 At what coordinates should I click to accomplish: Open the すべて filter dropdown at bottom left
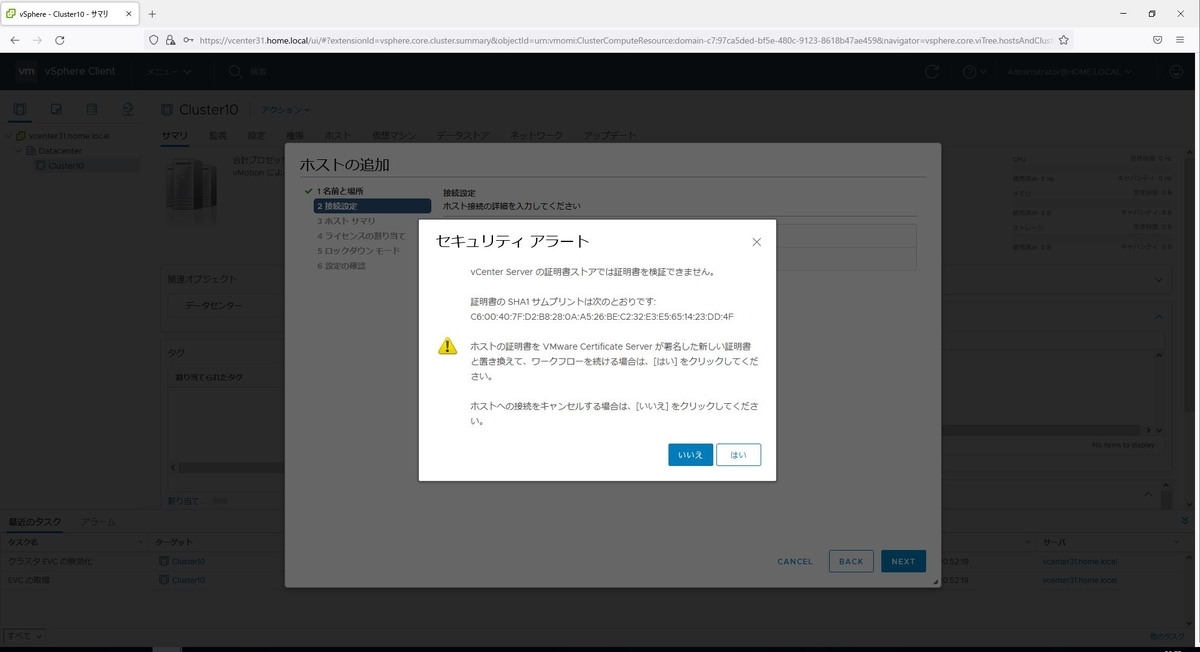click(22, 635)
